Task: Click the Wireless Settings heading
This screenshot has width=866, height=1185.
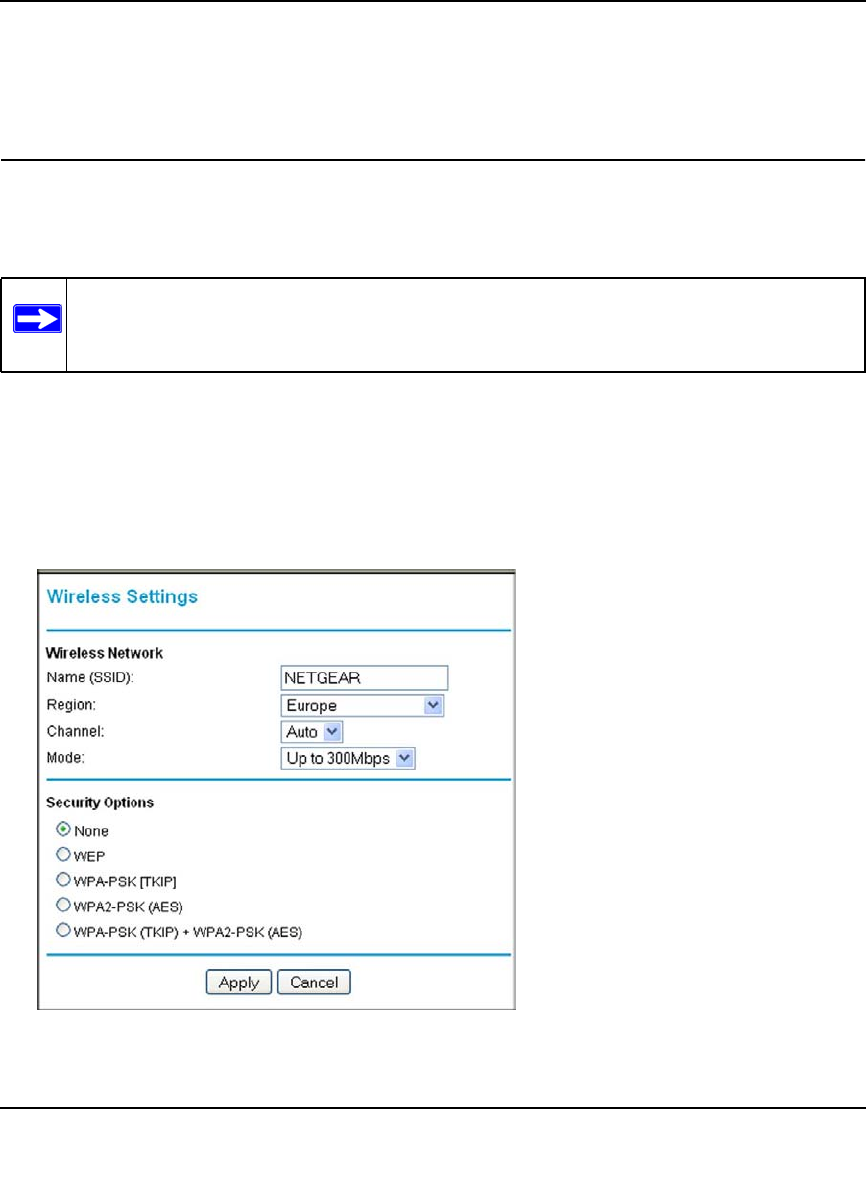Action: pyautogui.click(x=122, y=596)
